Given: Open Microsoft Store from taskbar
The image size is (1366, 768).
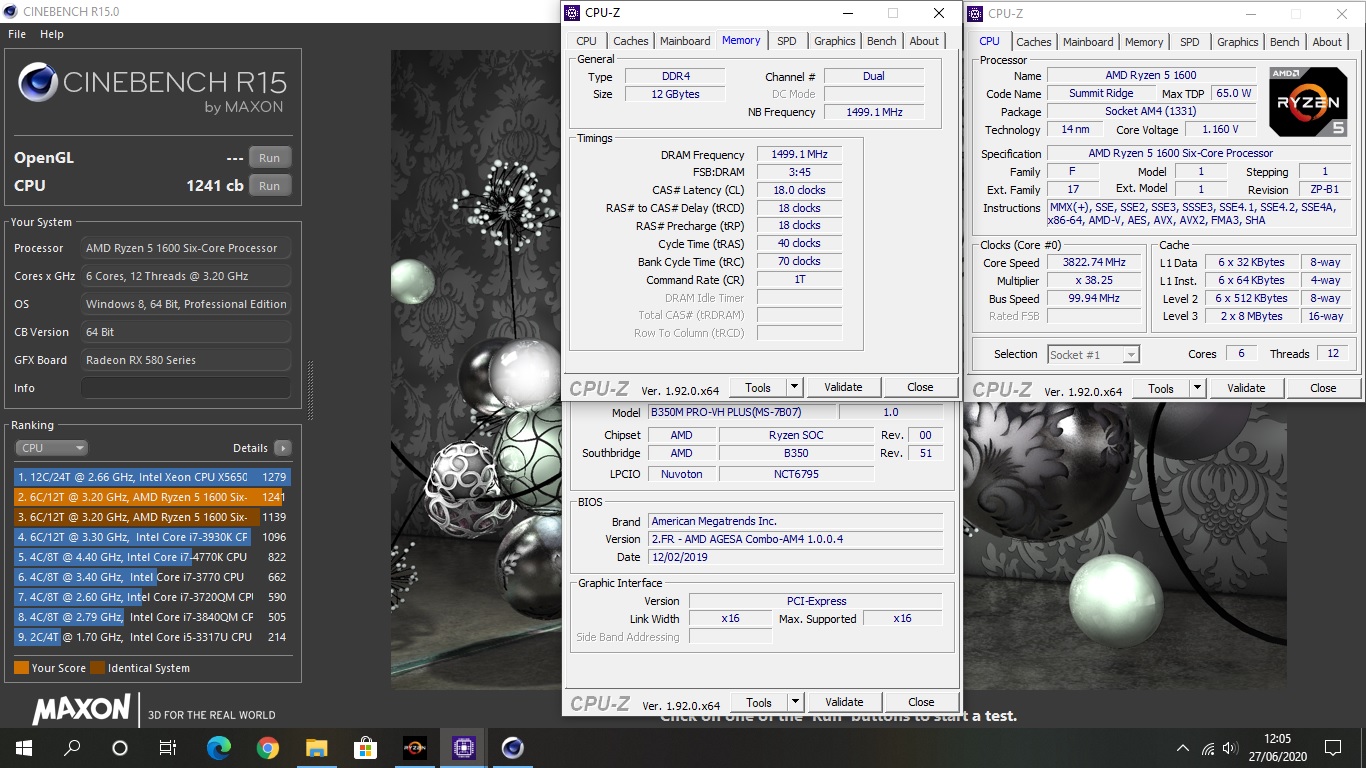Looking at the screenshot, I should tap(365, 748).
